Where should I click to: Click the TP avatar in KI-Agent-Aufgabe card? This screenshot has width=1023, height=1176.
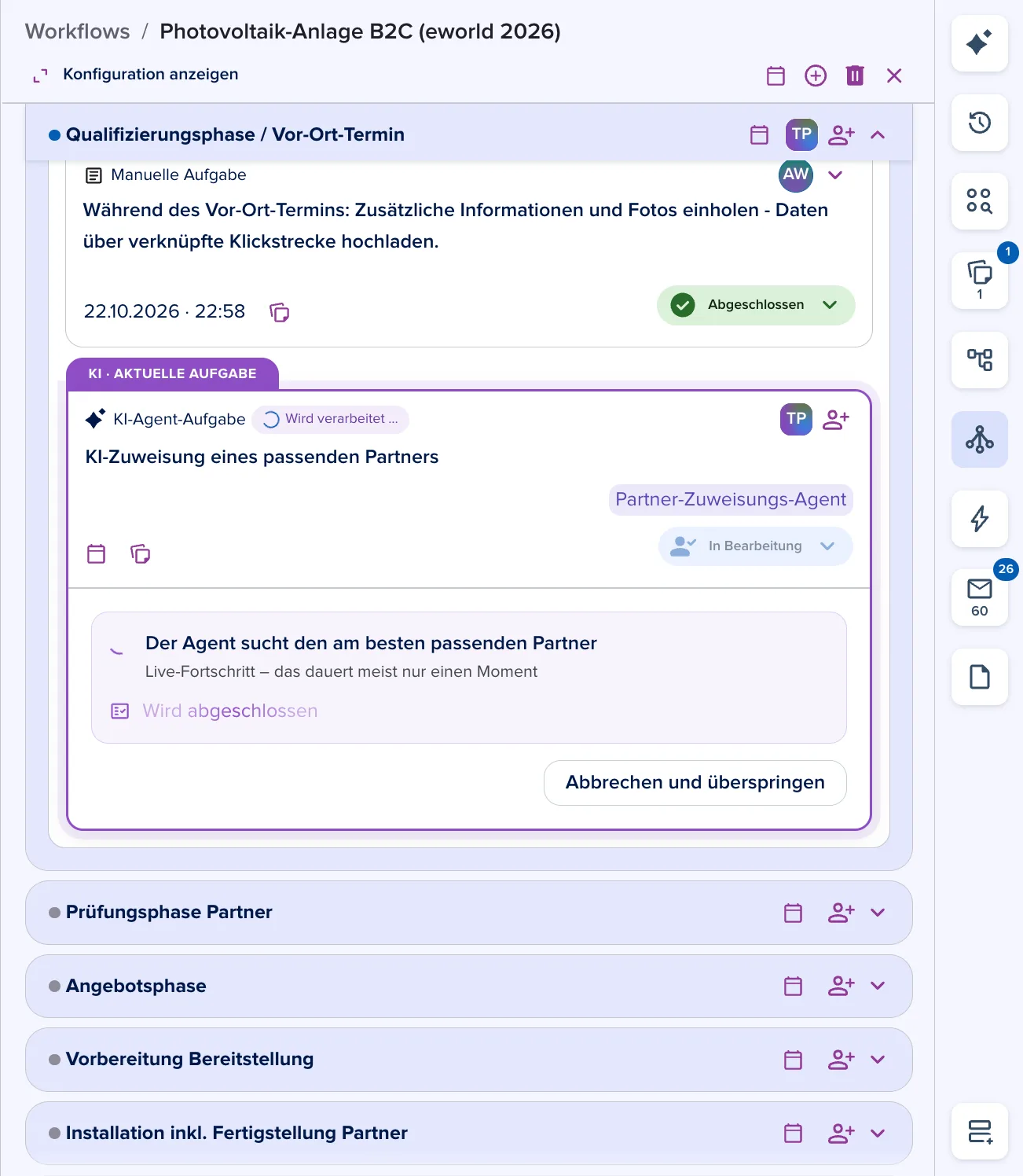pos(796,419)
